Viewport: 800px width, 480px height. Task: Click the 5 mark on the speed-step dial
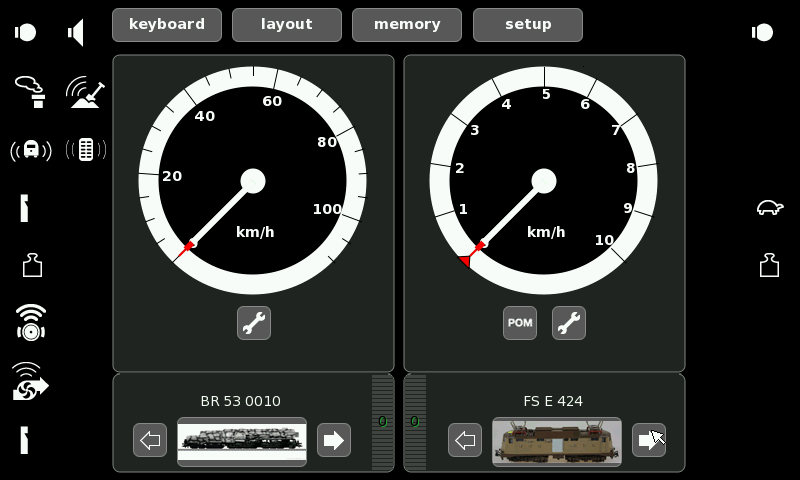[x=546, y=94]
